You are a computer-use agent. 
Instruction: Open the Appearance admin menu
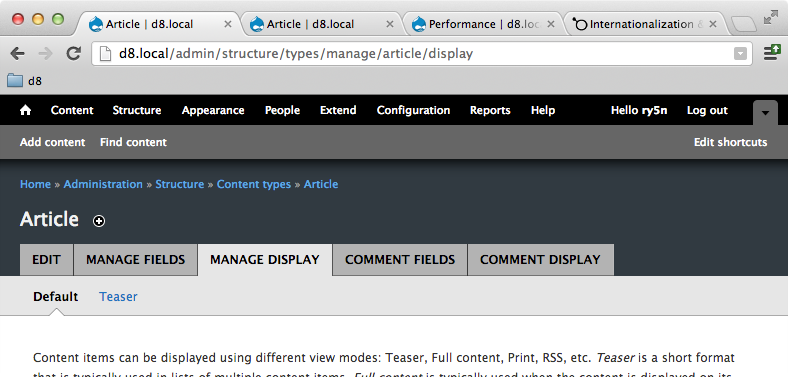tap(213, 110)
